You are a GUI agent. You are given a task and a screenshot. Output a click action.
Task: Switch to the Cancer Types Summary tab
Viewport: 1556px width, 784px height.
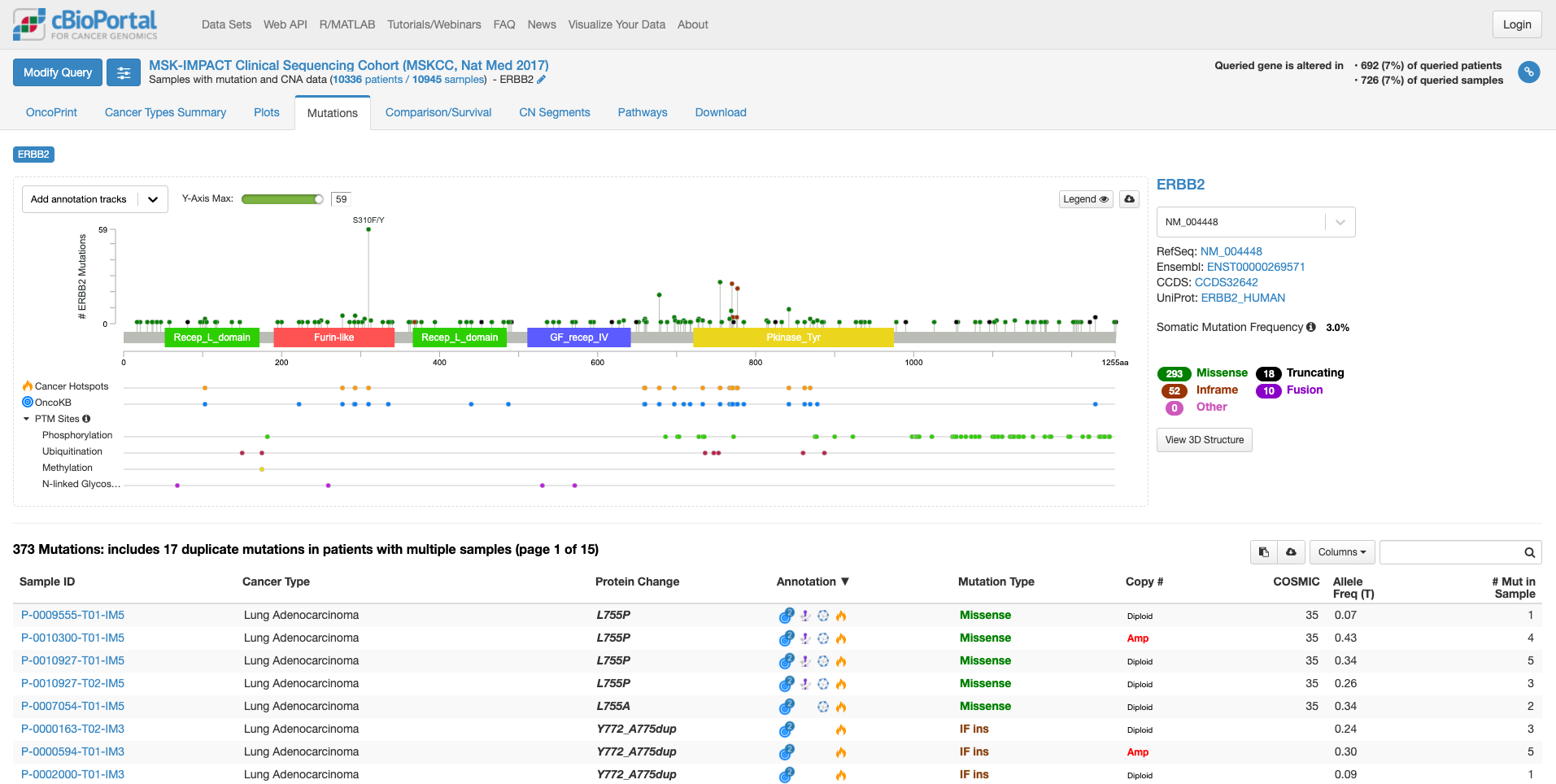(165, 112)
